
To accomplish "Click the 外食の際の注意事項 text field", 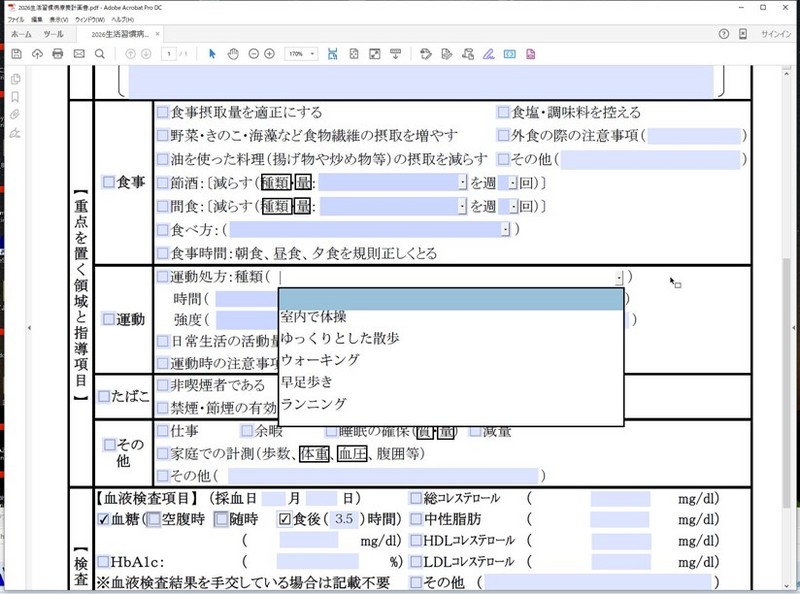I will (694, 136).
